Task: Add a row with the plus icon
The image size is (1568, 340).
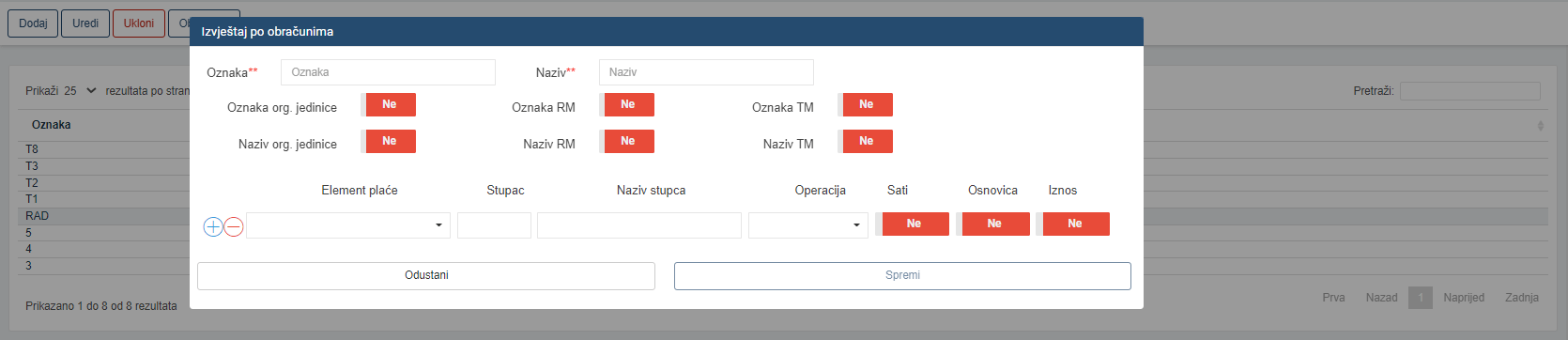Action: tap(213, 226)
